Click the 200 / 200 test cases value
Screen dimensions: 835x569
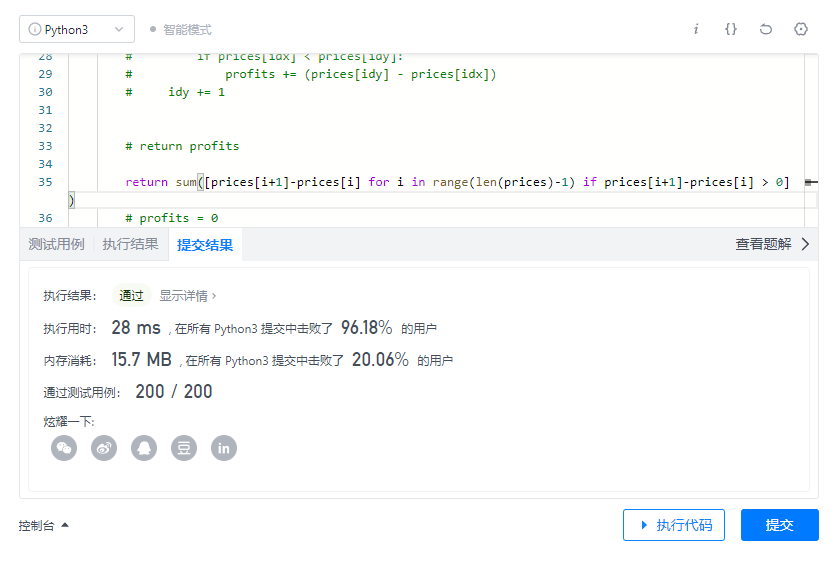click(174, 392)
